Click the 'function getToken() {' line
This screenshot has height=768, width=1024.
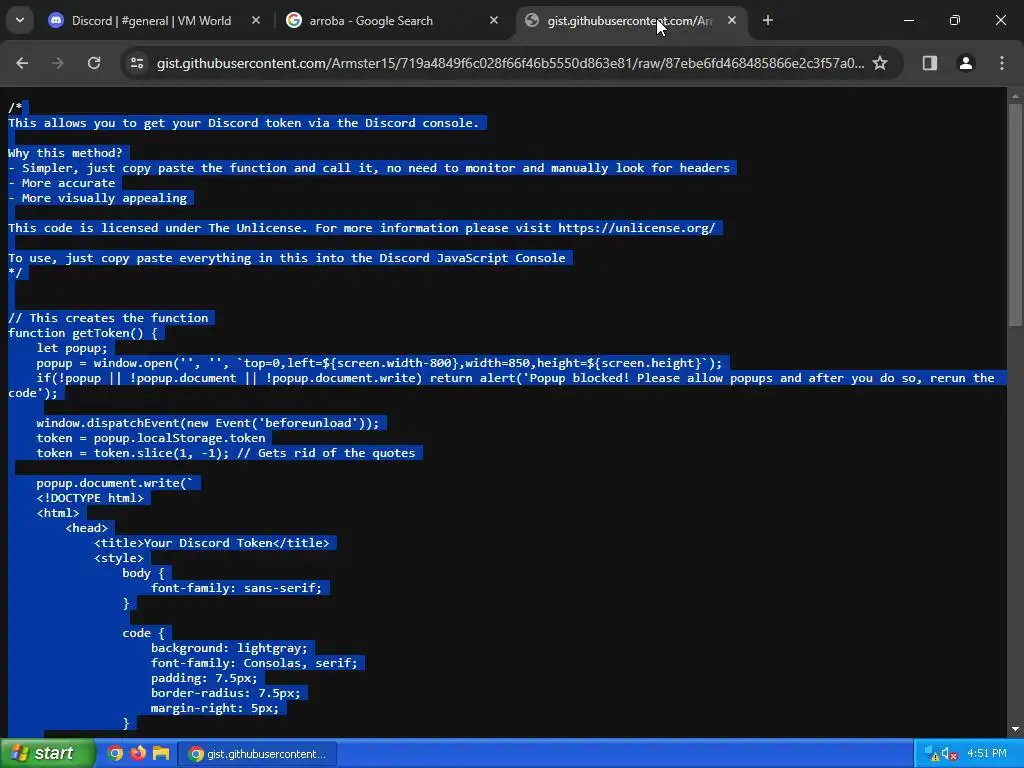(x=83, y=333)
